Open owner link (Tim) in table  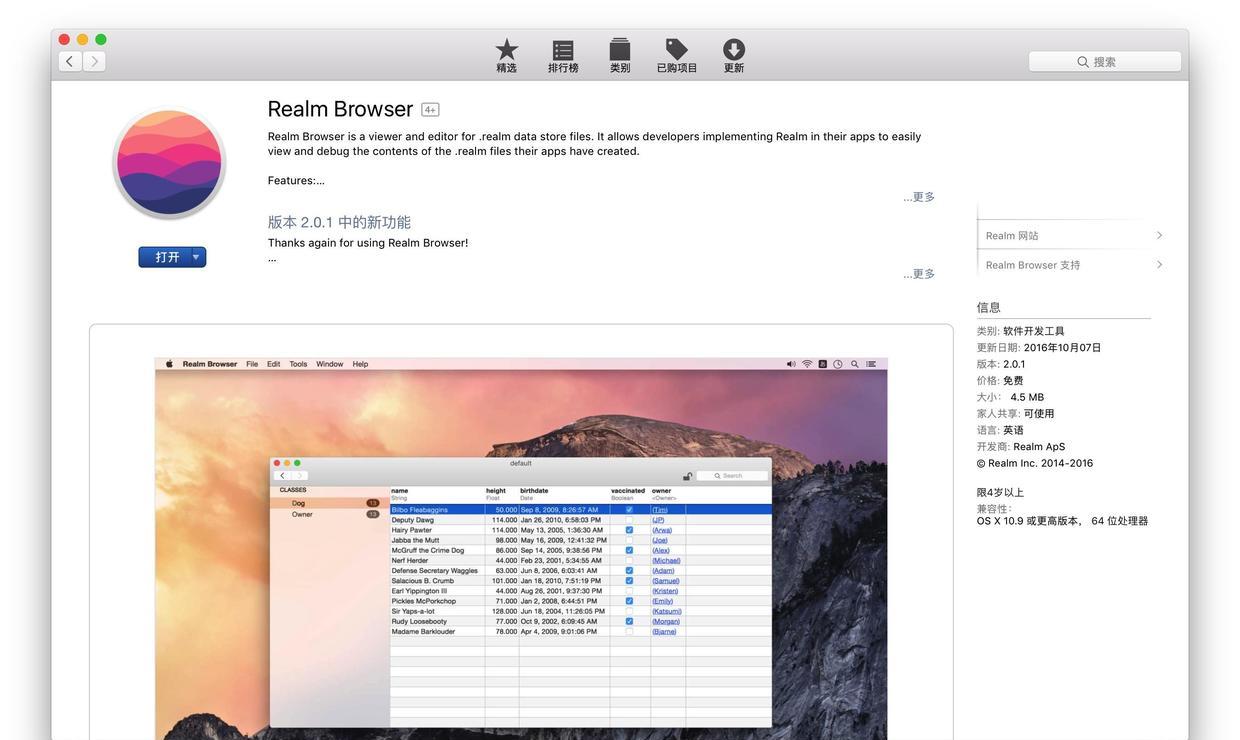[660, 510]
